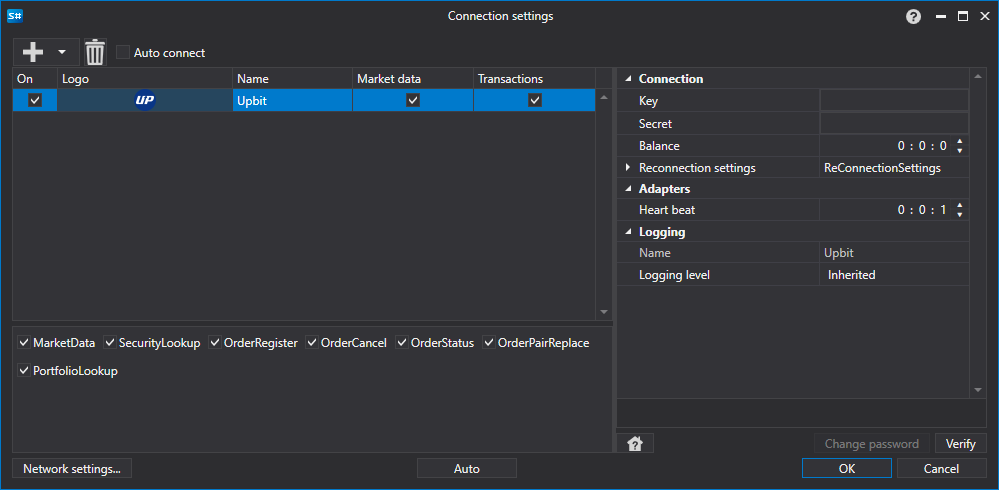
Task: Toggle Upbit Transactions checkbox
Action: click(x=535, y=100)
